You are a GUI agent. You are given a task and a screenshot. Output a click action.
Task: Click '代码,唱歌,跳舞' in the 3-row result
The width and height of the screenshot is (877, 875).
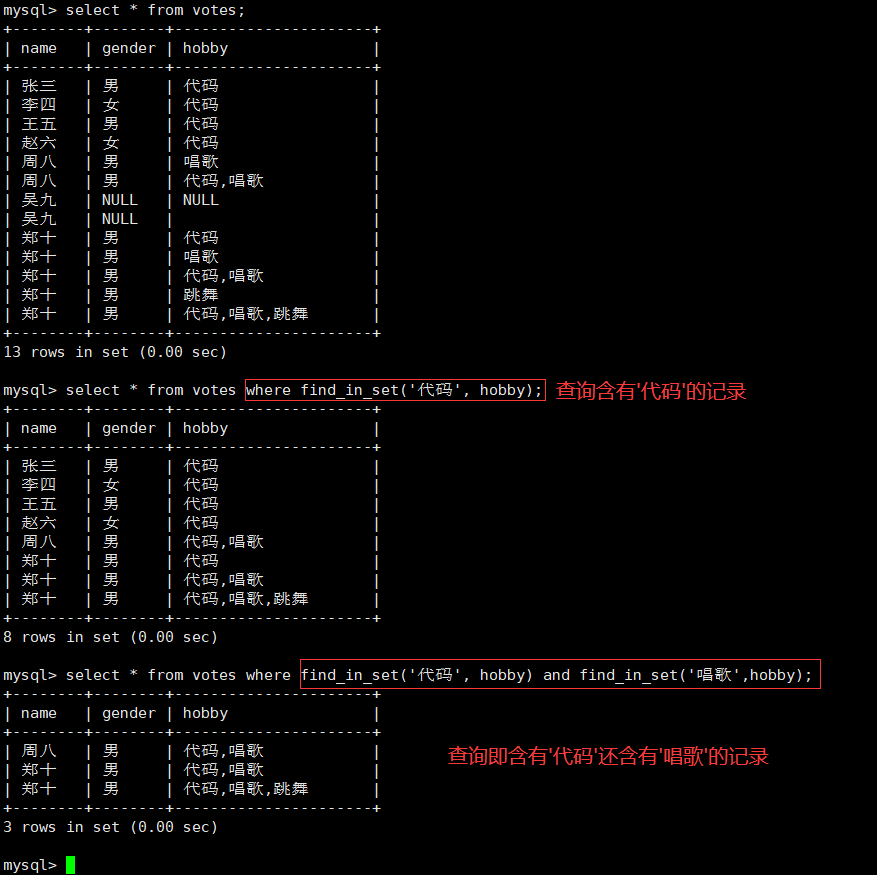[246, 789]
